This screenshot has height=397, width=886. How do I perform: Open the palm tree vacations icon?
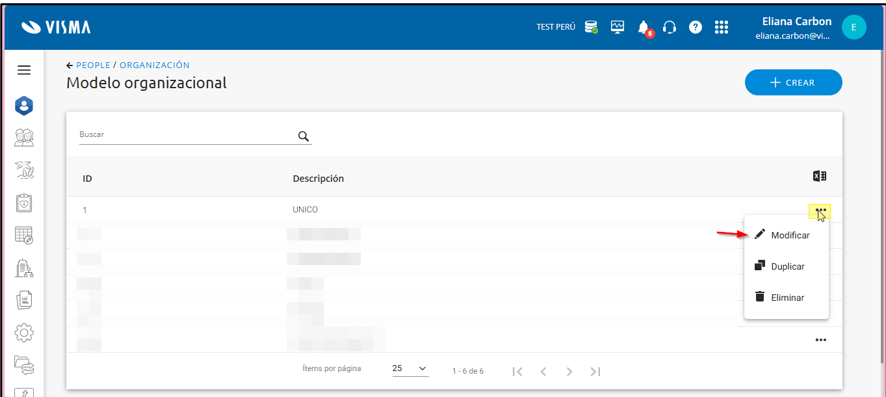(24, 169)
